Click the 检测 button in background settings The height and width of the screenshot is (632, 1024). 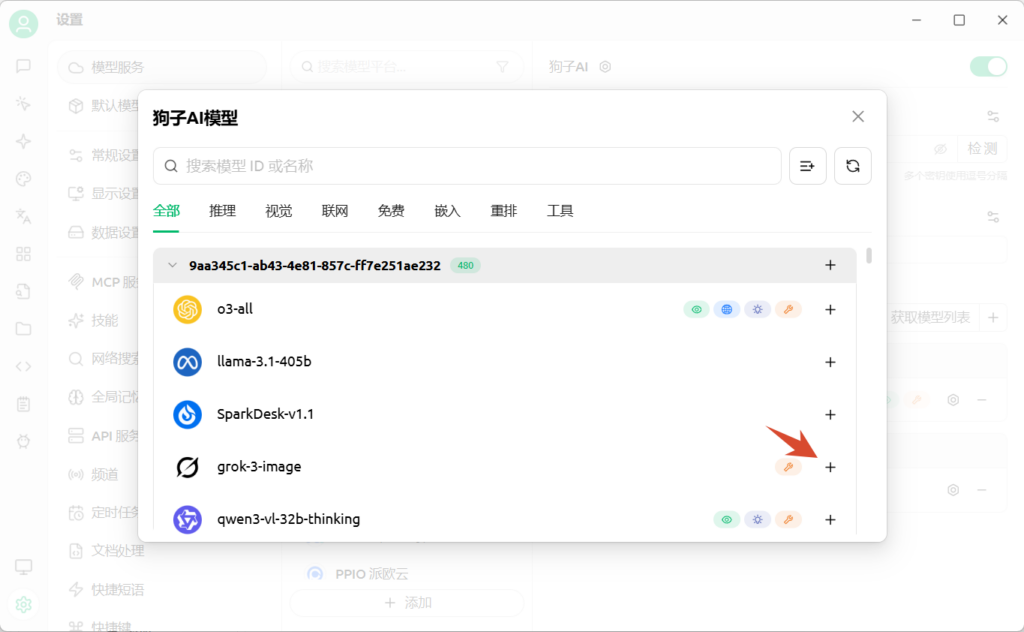[x=982, y=149]
